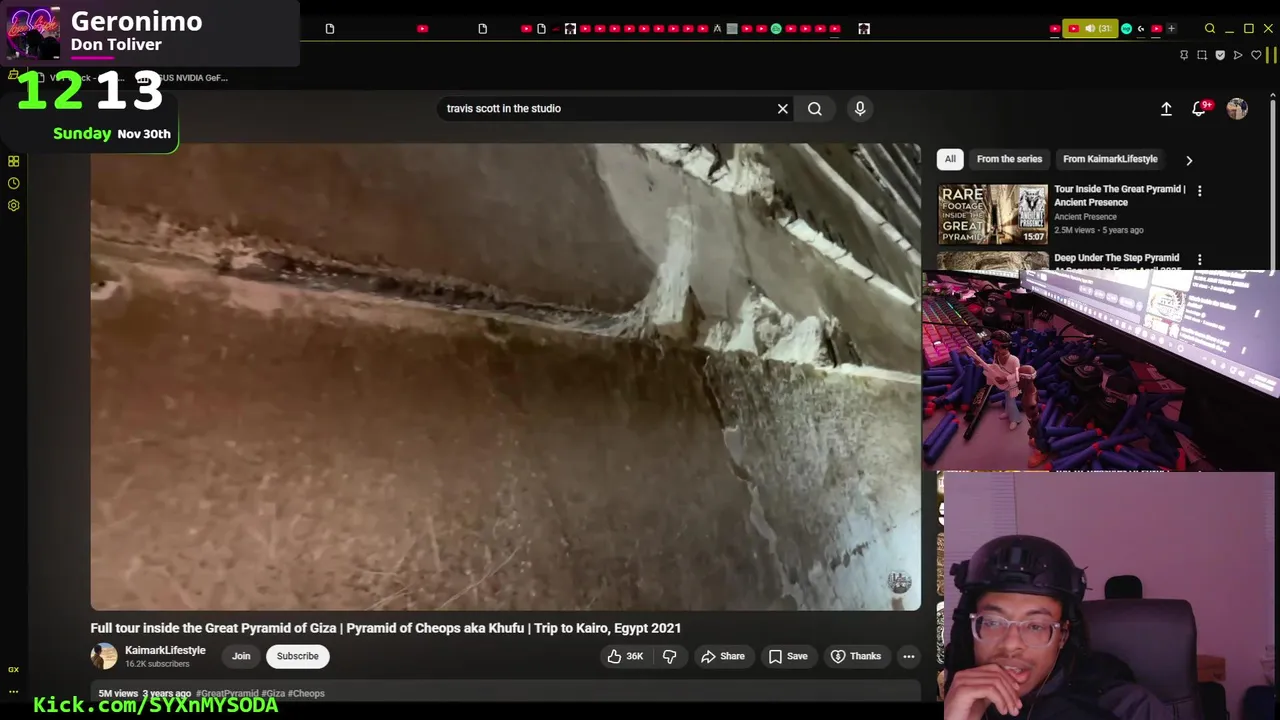Viewport: 1280px width, 720px height.
Task: Click the GX Control icon in sidebar
Action: [14, 670]
